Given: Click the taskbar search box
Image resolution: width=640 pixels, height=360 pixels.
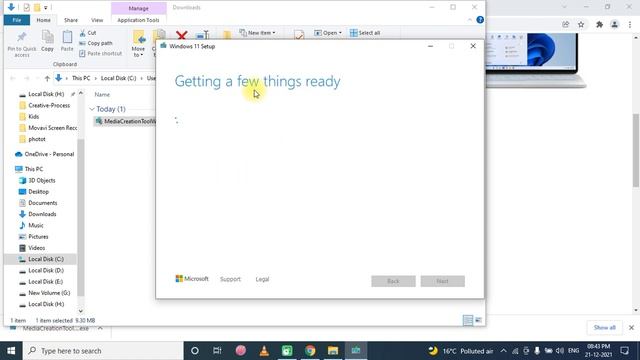Looking at the screenshot, I should tap(103, 351).
